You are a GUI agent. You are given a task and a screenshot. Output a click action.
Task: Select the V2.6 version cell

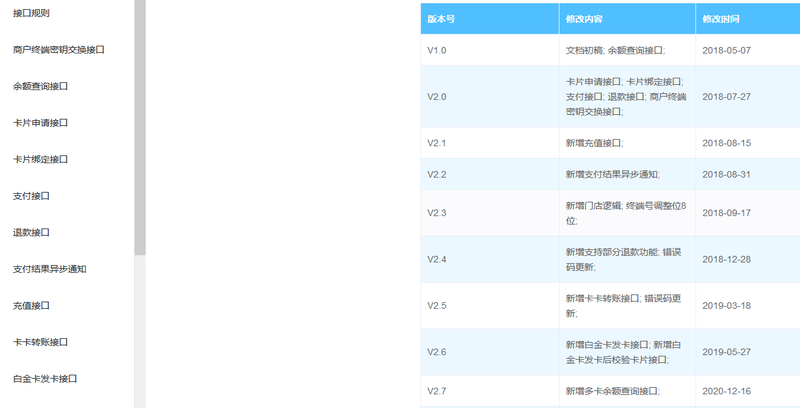click(x=490, y=352)
